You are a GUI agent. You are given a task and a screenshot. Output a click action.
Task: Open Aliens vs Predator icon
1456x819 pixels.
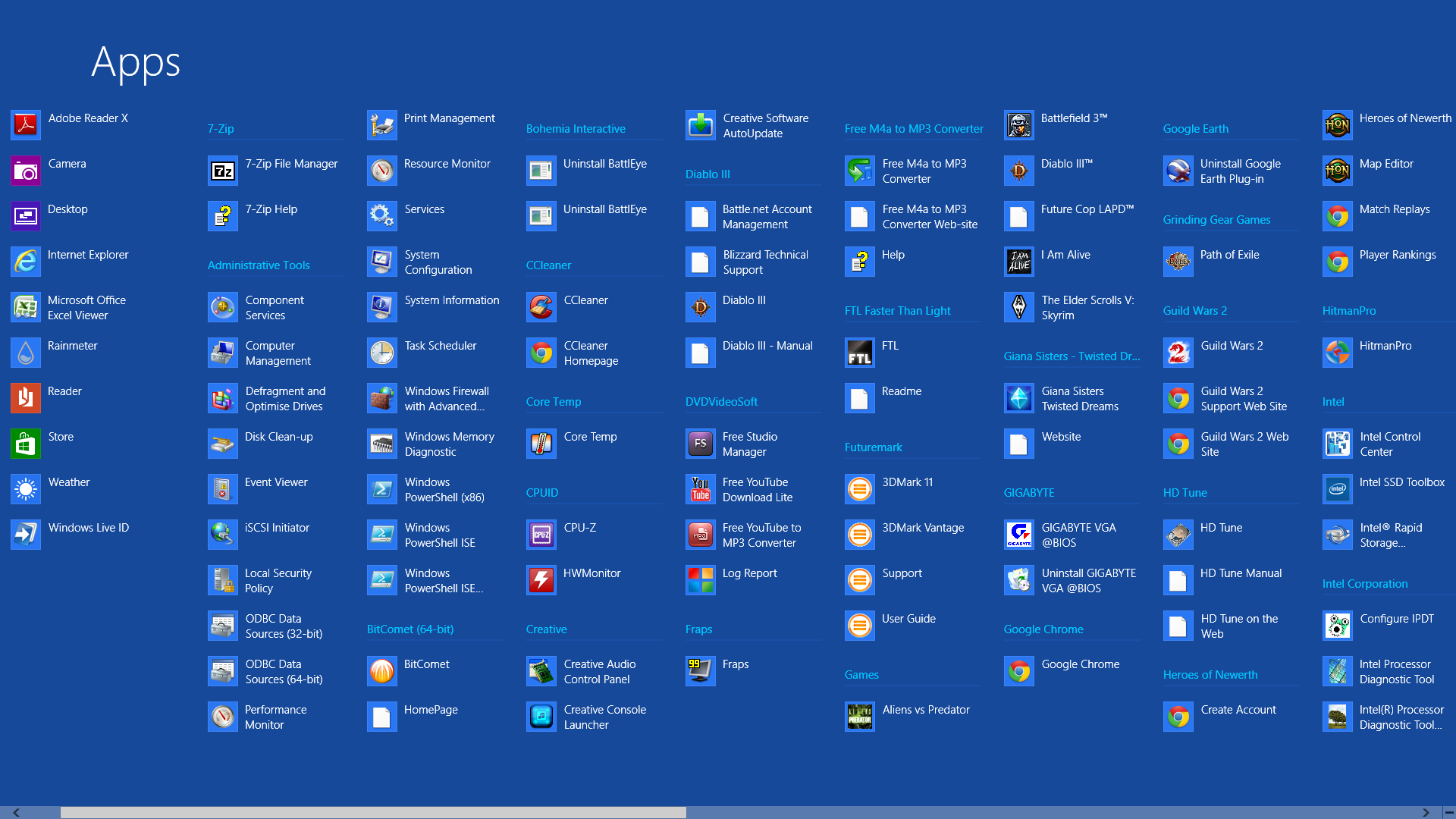point(860,717)
